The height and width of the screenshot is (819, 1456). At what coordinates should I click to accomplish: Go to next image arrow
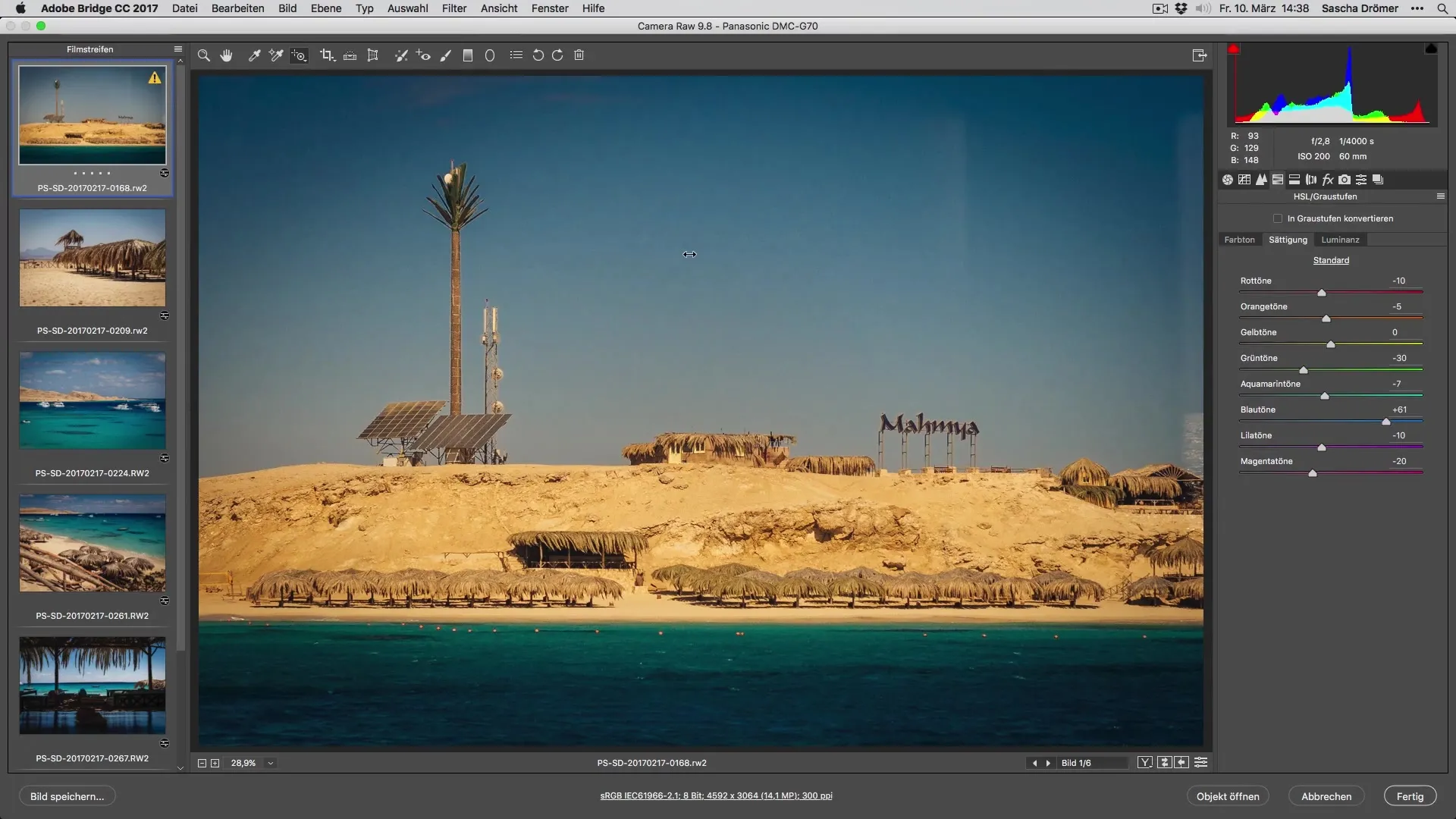[x=1048, y=763]
